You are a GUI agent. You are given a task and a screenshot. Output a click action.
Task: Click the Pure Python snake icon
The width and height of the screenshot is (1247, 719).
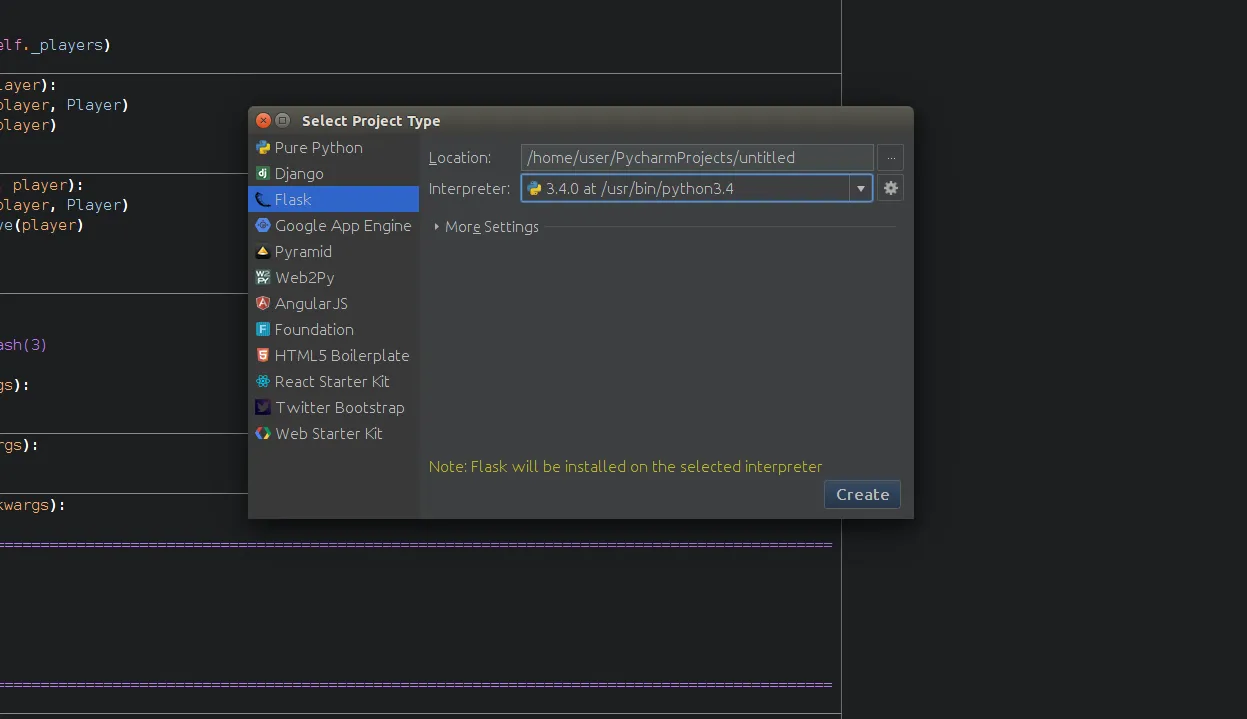tap(263, 147)
